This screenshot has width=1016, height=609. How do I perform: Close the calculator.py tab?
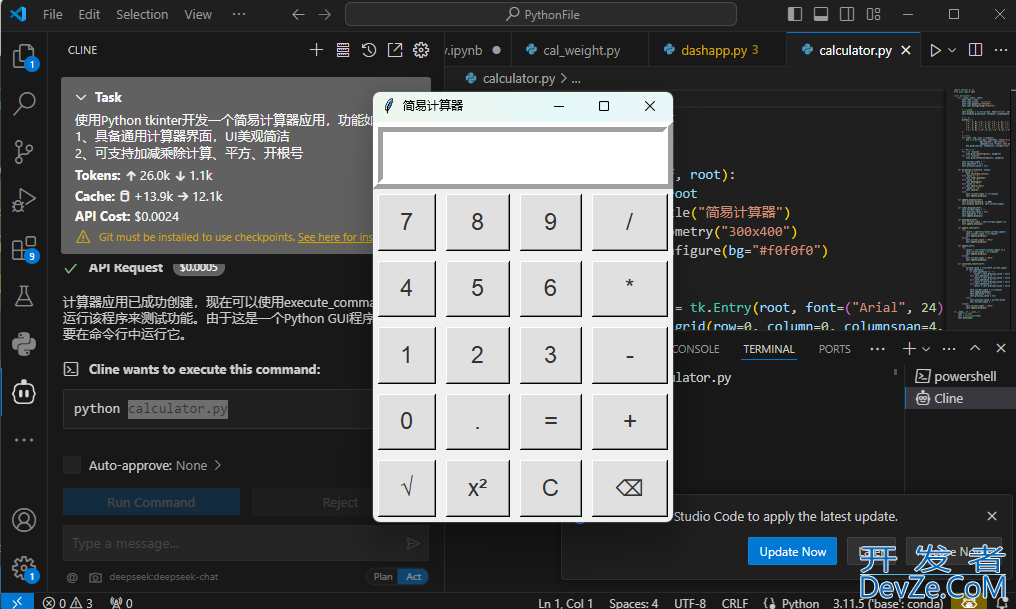click(906, 50)
